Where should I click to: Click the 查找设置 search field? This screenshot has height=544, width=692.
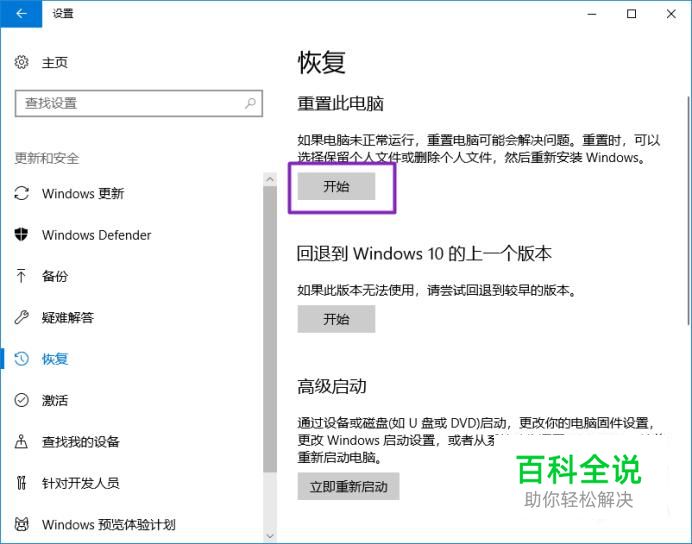(x=139, y=104)
